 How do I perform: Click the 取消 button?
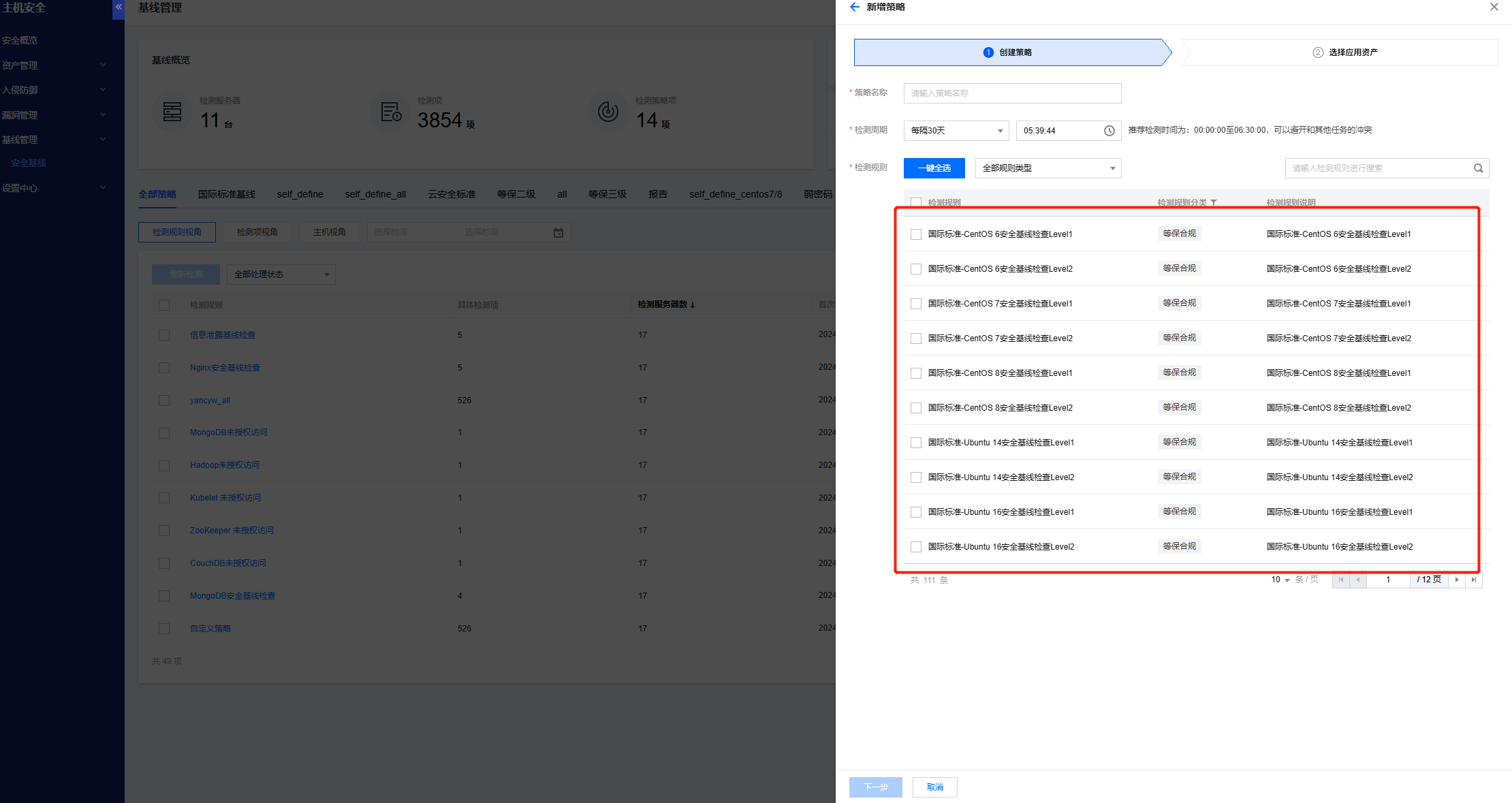(934, 787)
